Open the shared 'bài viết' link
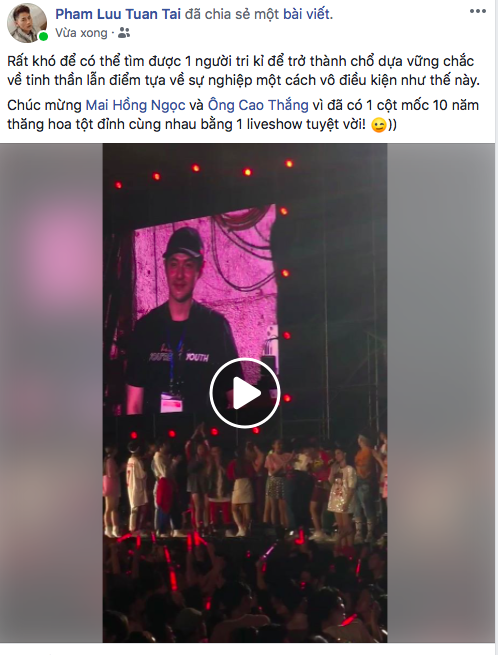Image resolution: width=498 pixels, height=655 pixels. click(x=308, y=14)
